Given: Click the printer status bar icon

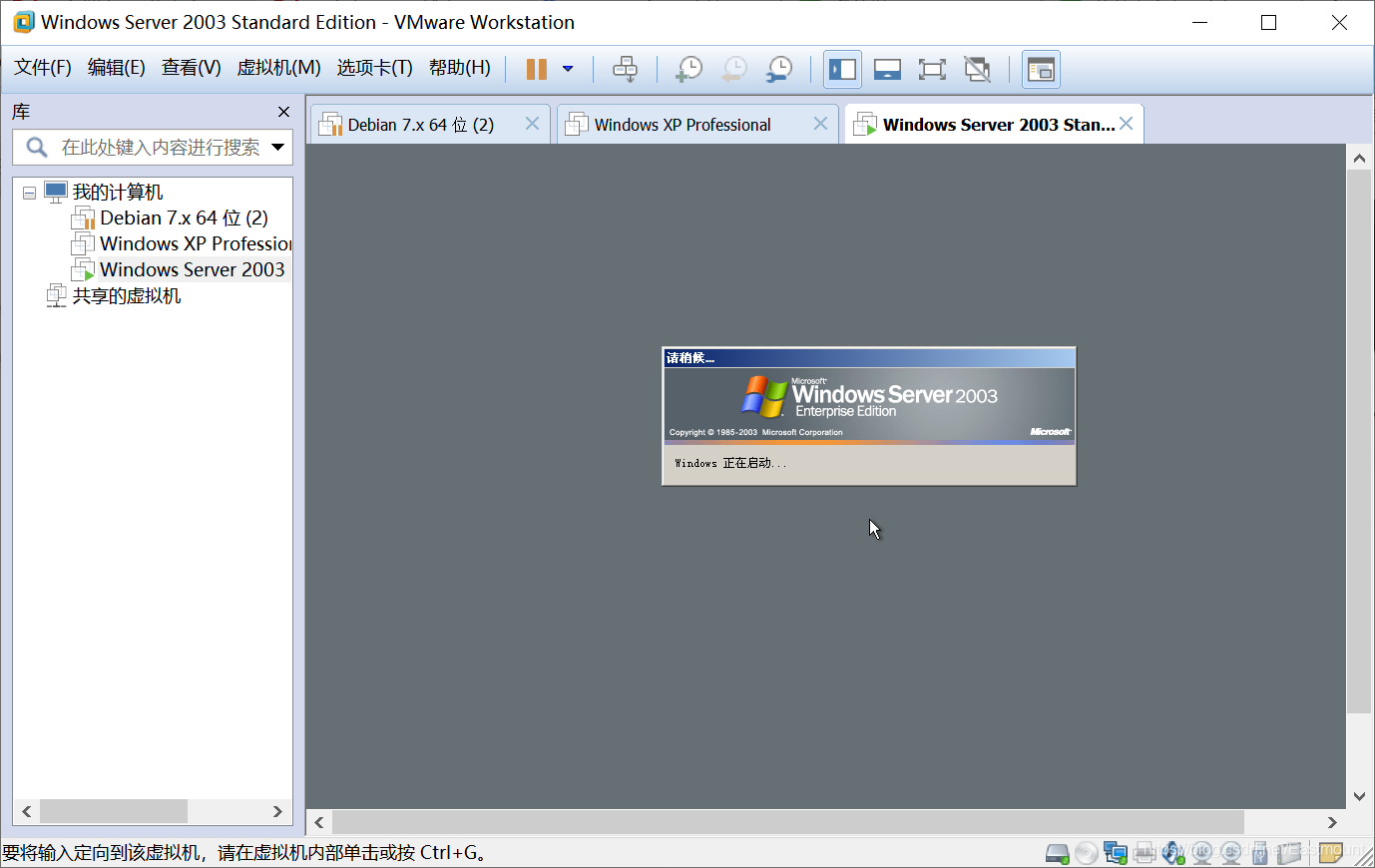Looking at the screenshot, I should [1145, 853].
